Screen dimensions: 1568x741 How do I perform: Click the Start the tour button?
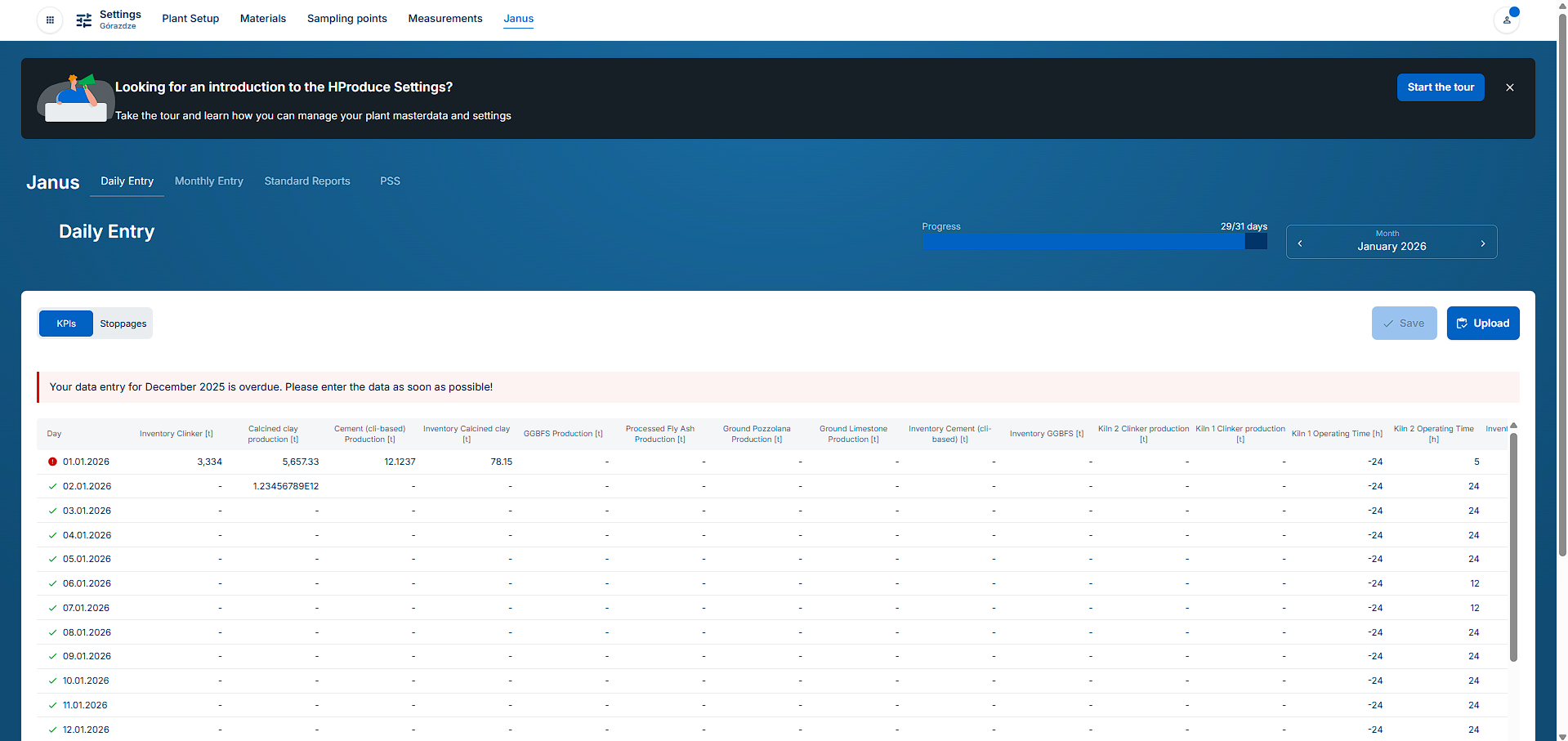click(x=1441, y=87)
